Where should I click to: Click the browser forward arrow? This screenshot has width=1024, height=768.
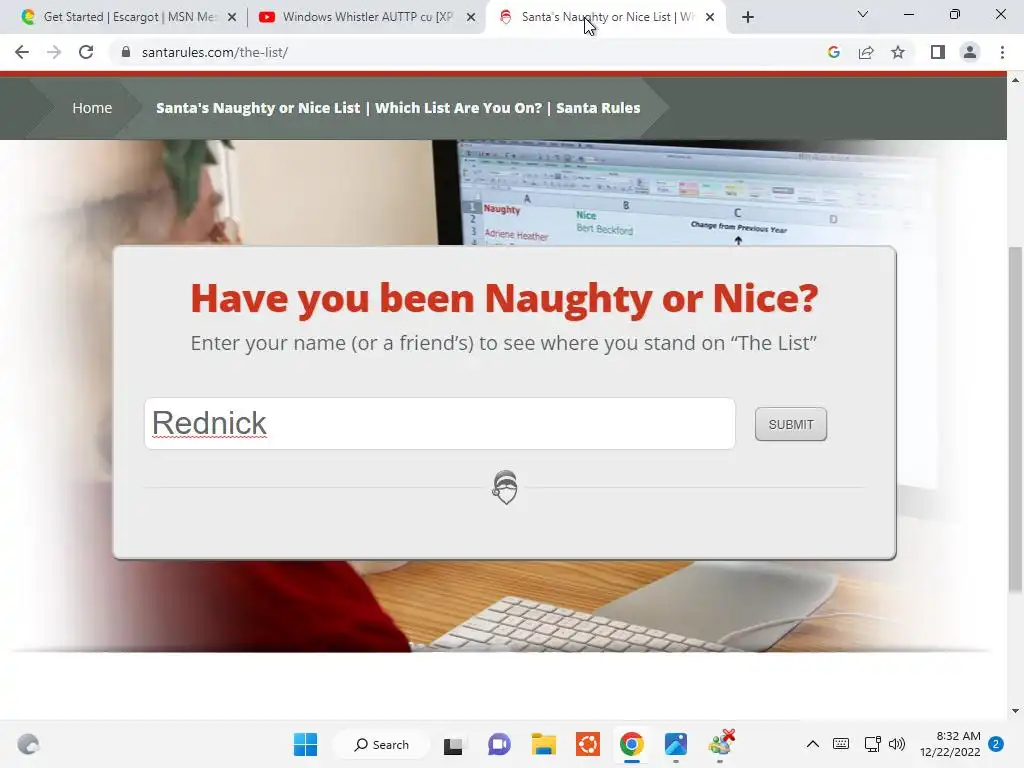[54, 52]
